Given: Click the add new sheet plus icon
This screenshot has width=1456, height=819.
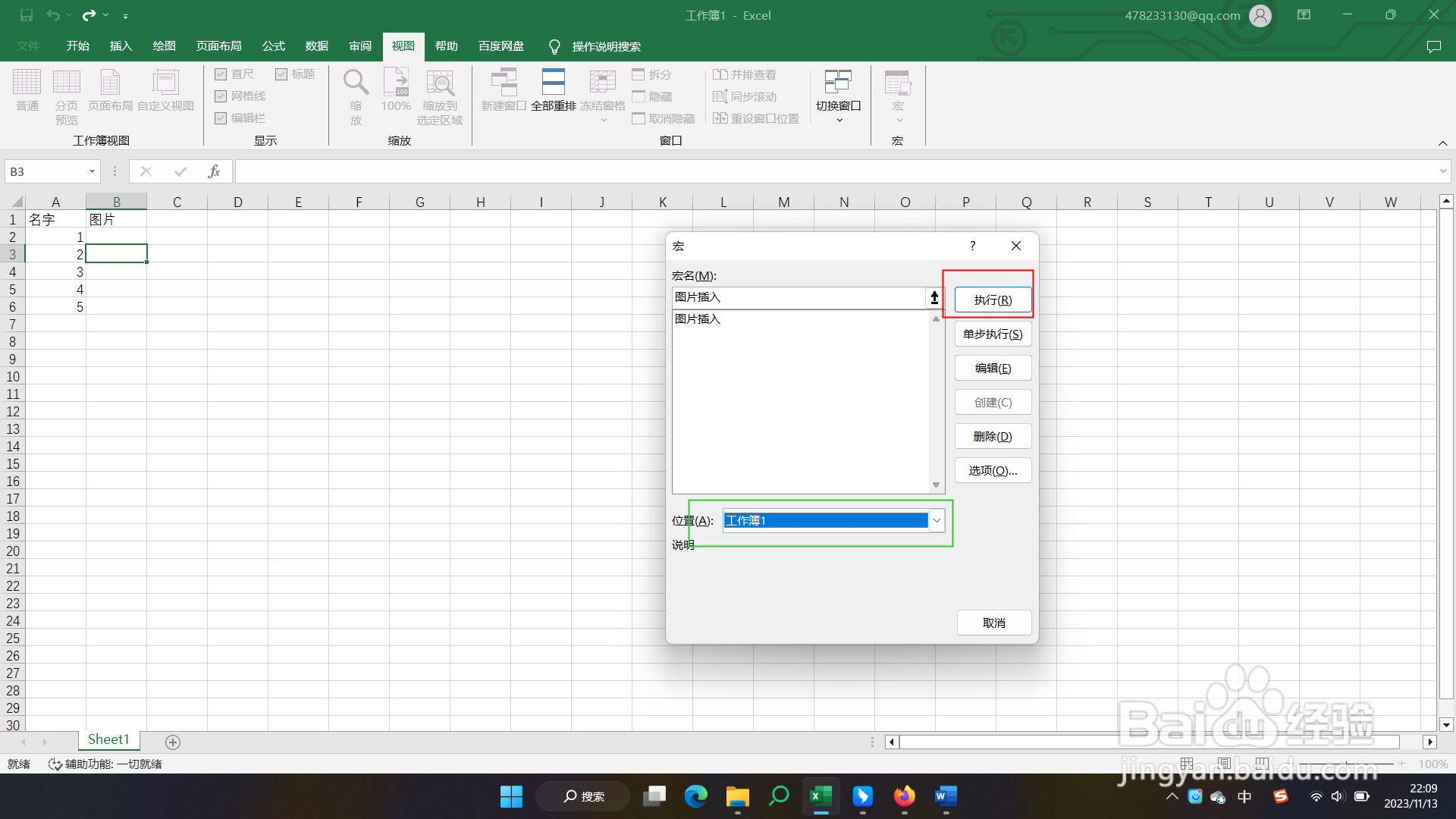Looking at the screenshot, I should pyautogui.click(x=173, y=742).
